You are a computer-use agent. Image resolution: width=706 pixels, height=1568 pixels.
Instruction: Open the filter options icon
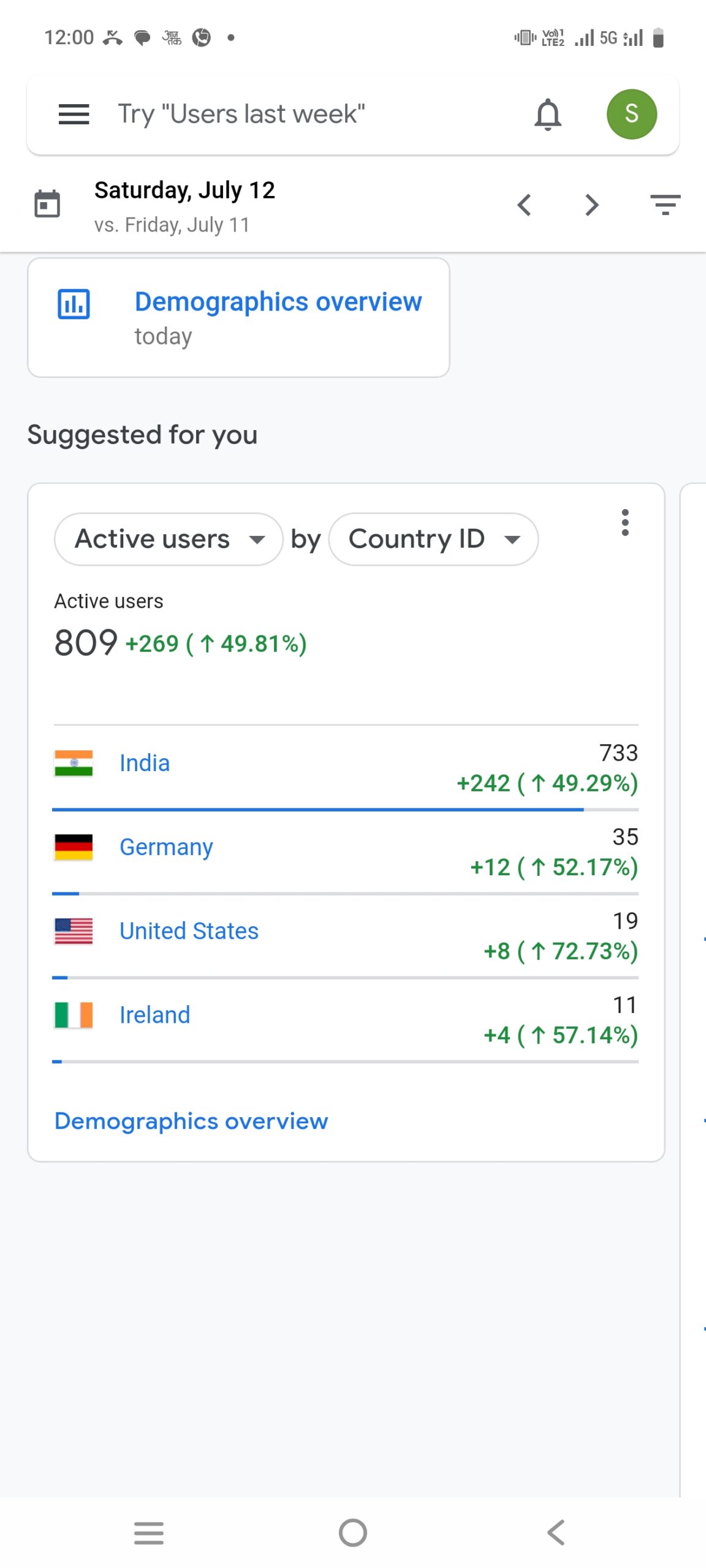pyautogui.click(x=665, y=205)
